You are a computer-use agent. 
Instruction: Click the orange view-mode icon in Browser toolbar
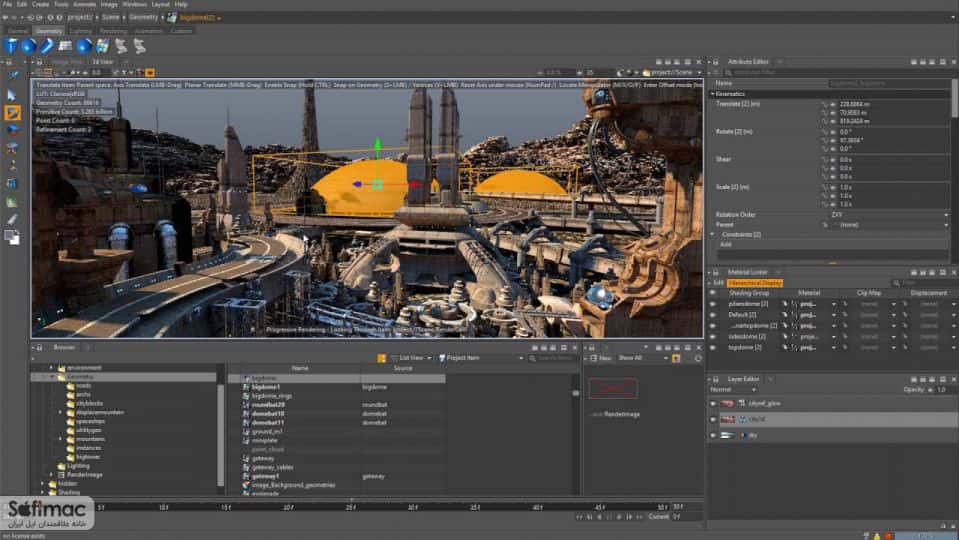(x=381, y=358)
